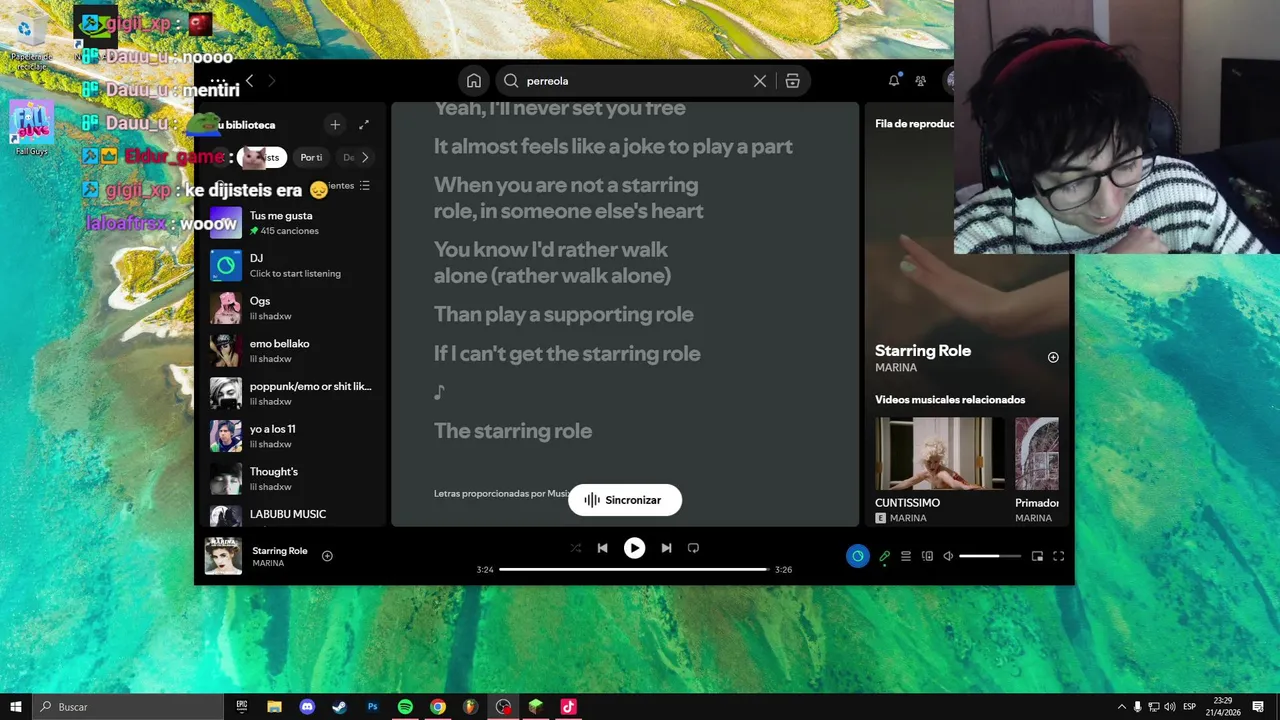Open the Ogs playlist
The image size is (1280, 720).
coord(292,308)
